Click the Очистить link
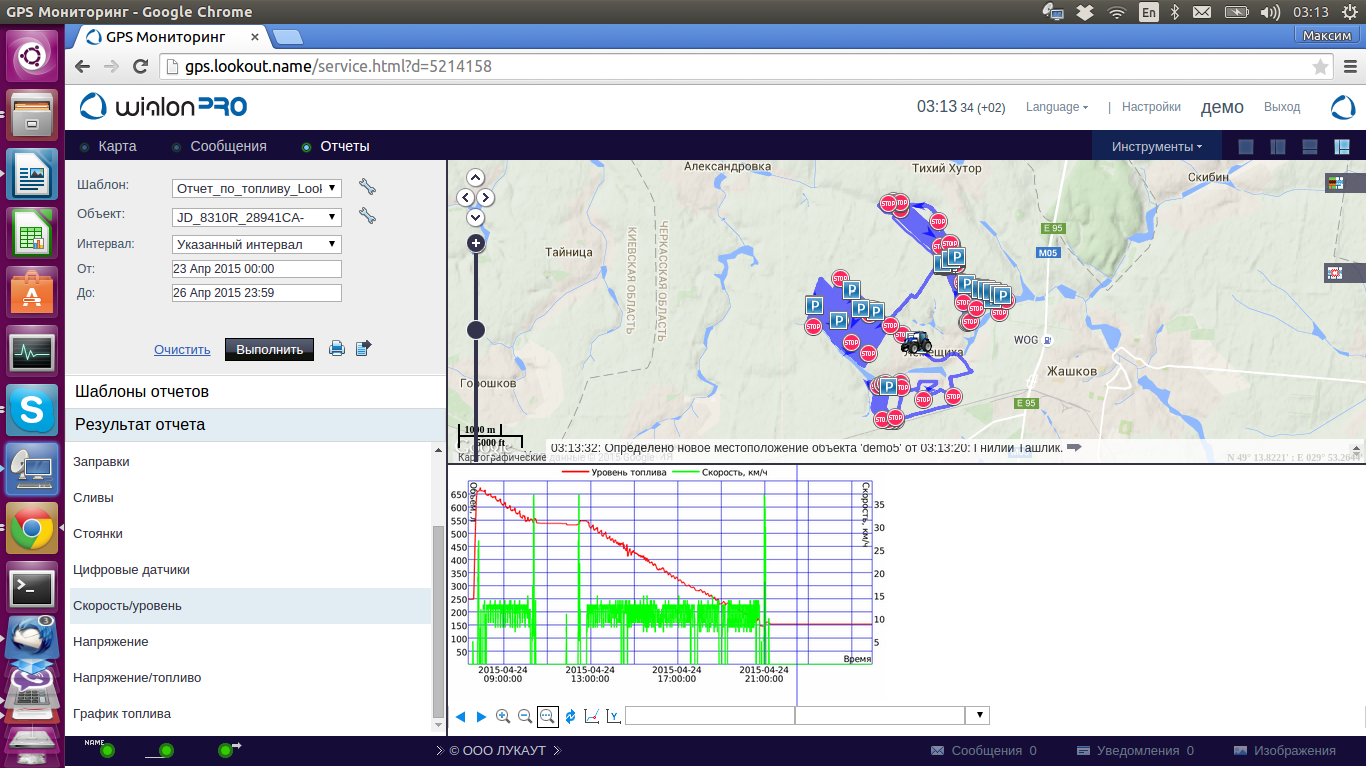Screen dimensions: 1366x768 pos(182,350)
